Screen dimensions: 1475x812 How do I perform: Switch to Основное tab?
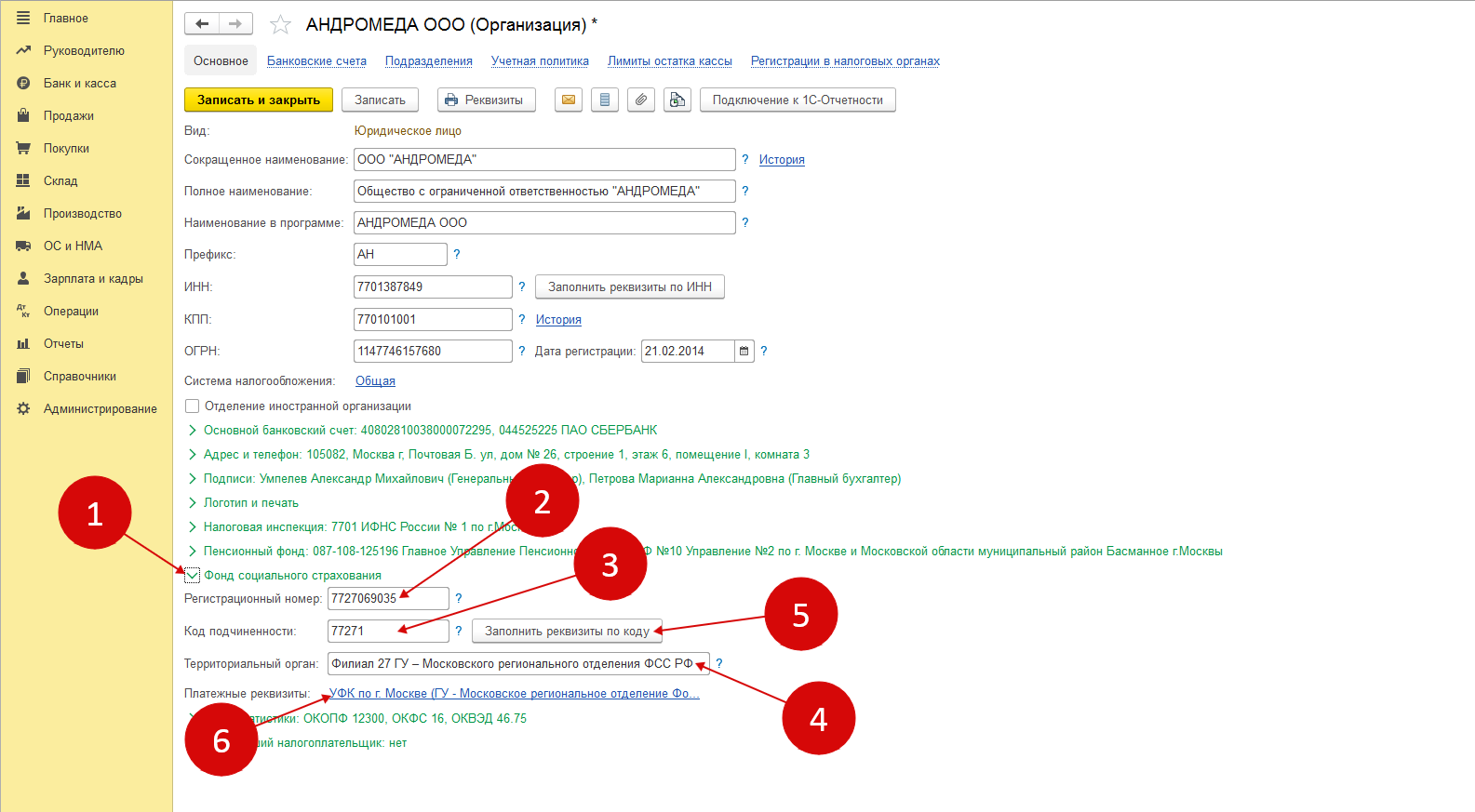pyautogui.click(x=221, y=61)
